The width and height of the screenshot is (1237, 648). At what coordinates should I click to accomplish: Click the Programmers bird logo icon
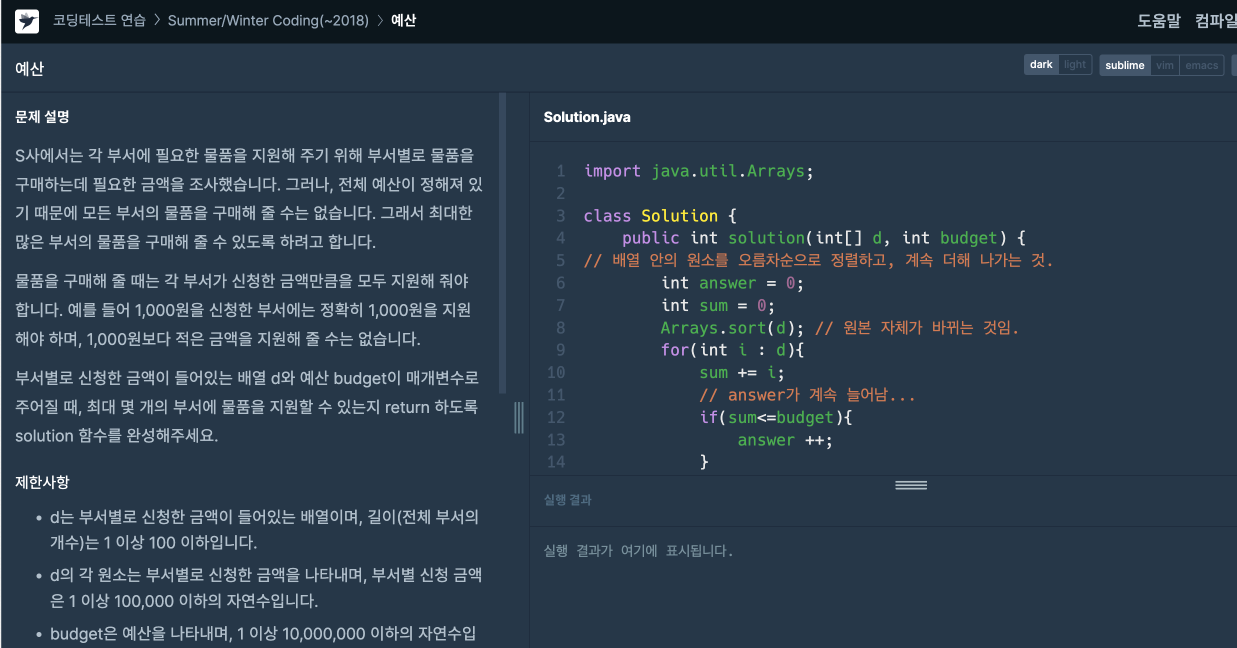(x=27, y=21)
